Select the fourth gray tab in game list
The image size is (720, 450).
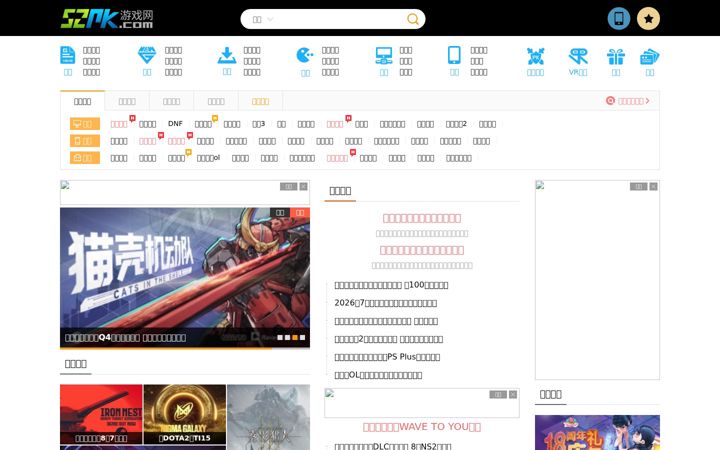(216, 101)
